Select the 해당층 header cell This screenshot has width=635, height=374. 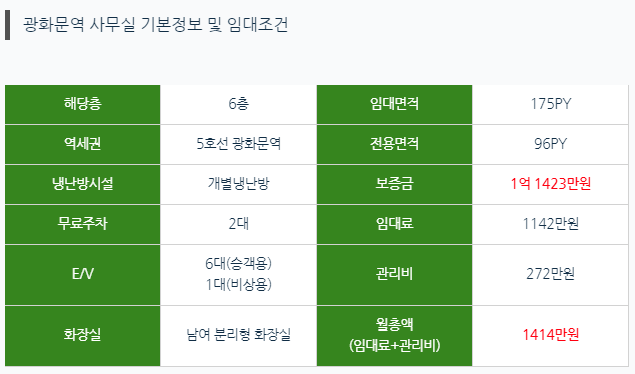(x=83, y=104)
